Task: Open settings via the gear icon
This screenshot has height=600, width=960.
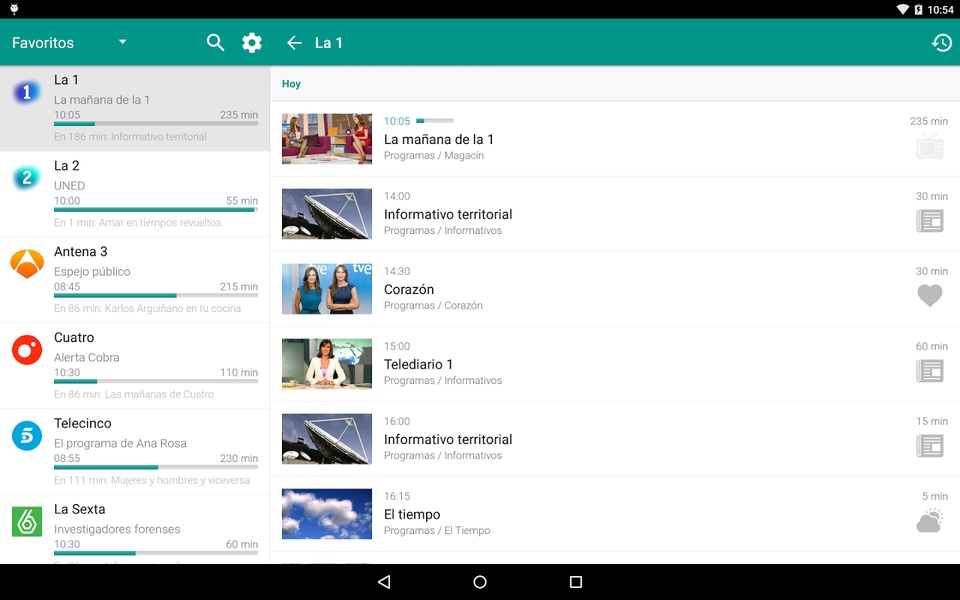Action: pyautogui.click(x=252, y=42)
